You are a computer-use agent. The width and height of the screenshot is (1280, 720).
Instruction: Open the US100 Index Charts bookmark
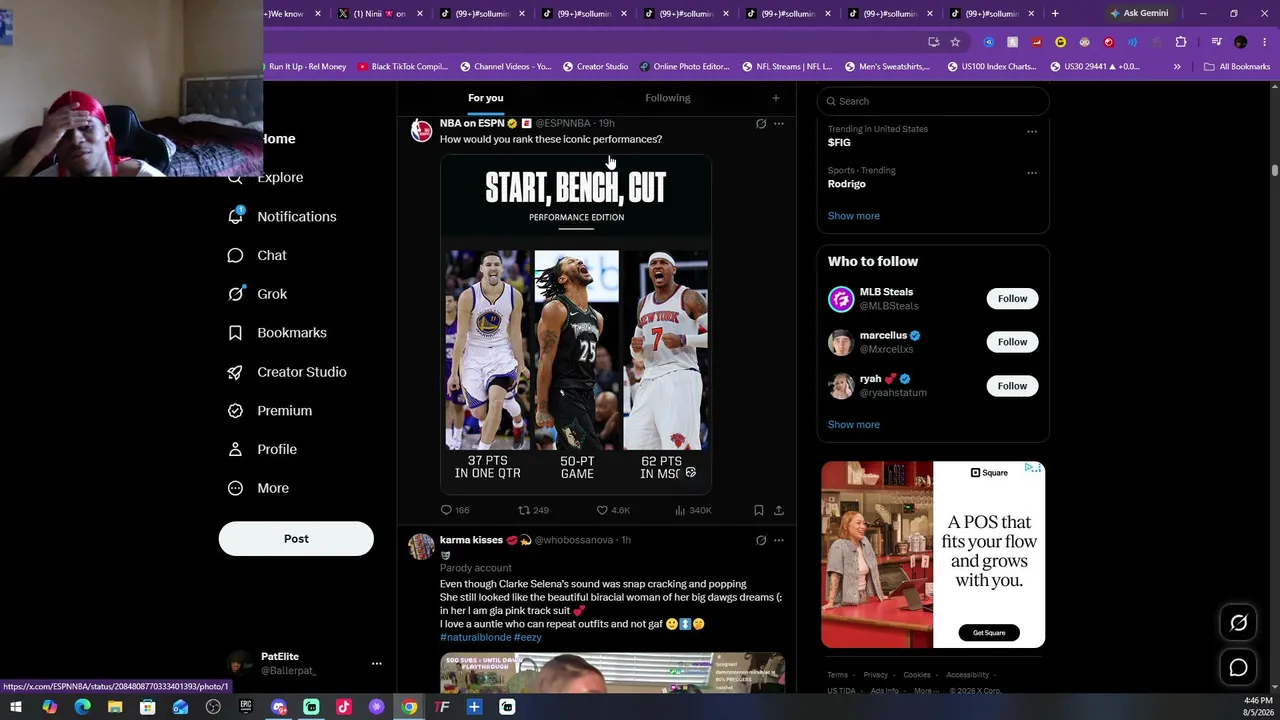pyautogui.click(x=991, y=67)
